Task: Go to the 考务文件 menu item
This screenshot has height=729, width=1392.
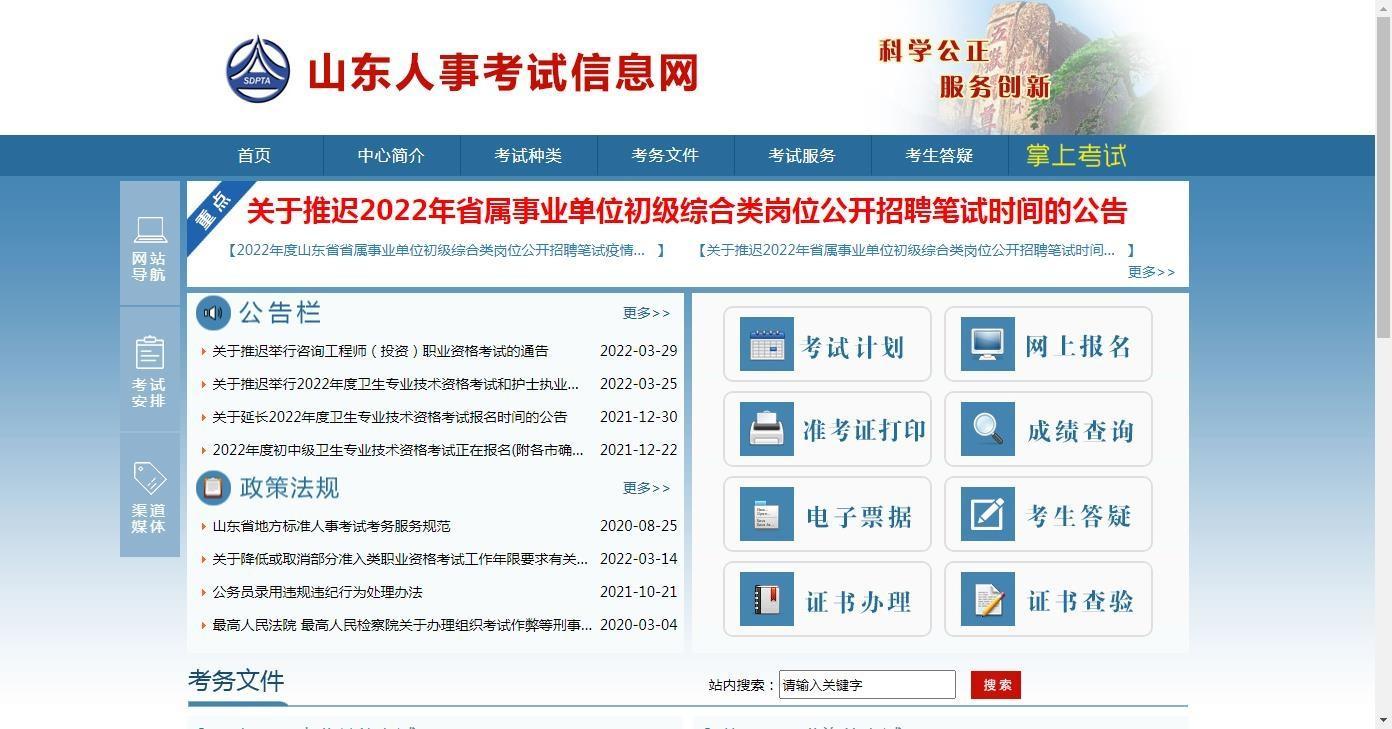Action: click(665, 156)
